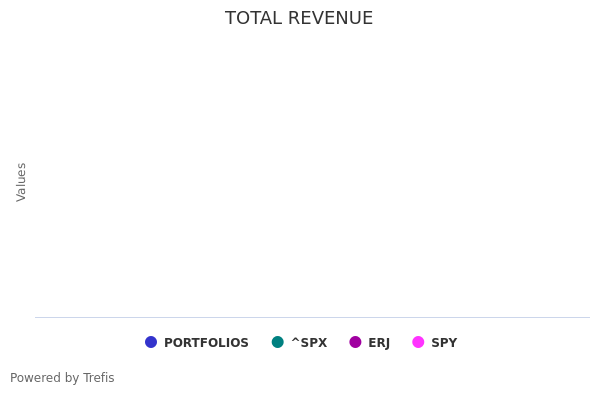Click the horizontal x-axis baseline
600x400 pixels.
[312, 317]
